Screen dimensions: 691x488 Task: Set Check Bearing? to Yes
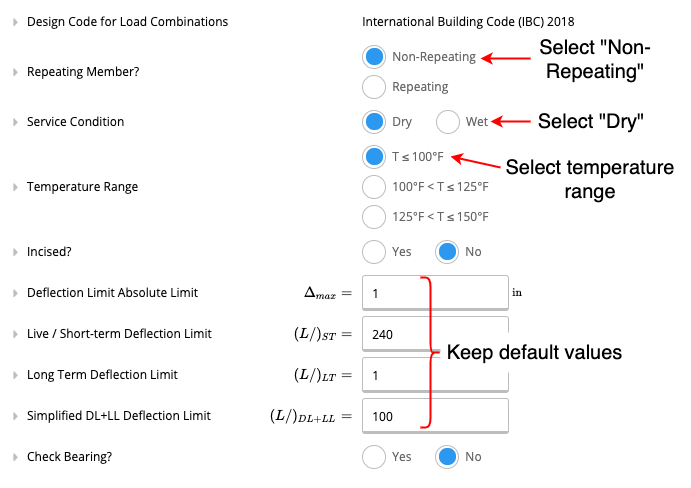(x=374, y=457)
